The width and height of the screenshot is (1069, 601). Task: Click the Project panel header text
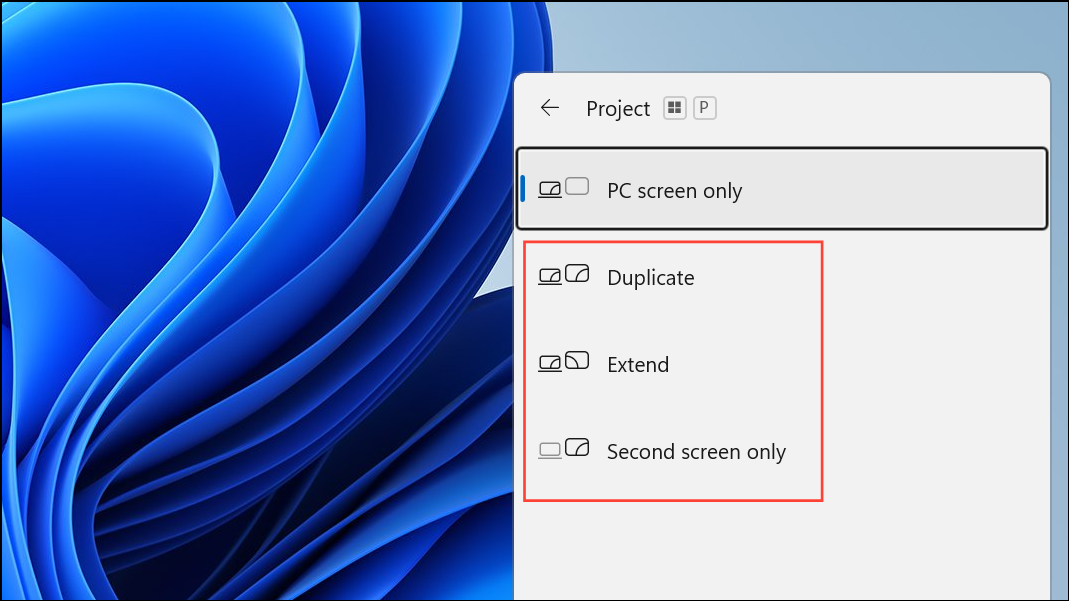click(x=618, y=108)
